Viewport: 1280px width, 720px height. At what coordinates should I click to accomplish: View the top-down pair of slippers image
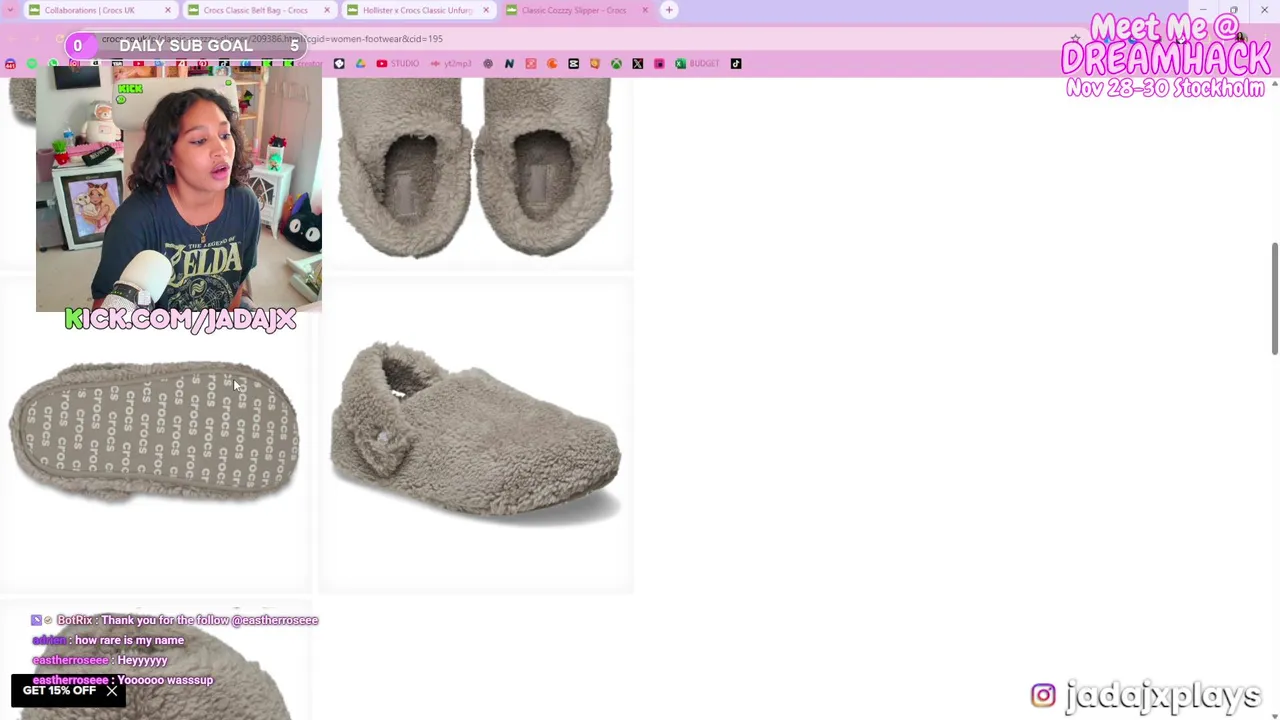tap(476, 172)
